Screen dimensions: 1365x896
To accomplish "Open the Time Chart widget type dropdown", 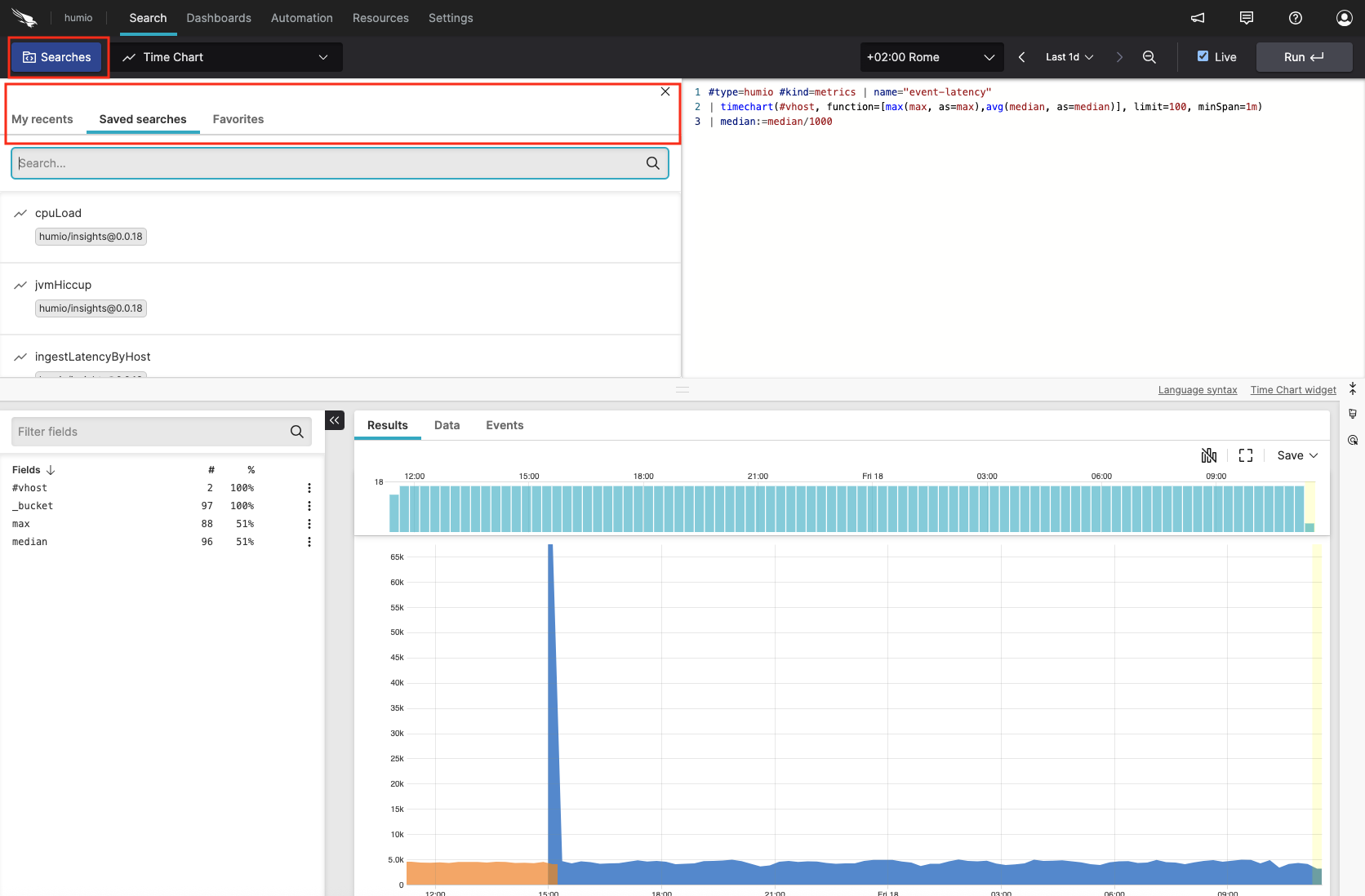I will [x=227, y=57].
